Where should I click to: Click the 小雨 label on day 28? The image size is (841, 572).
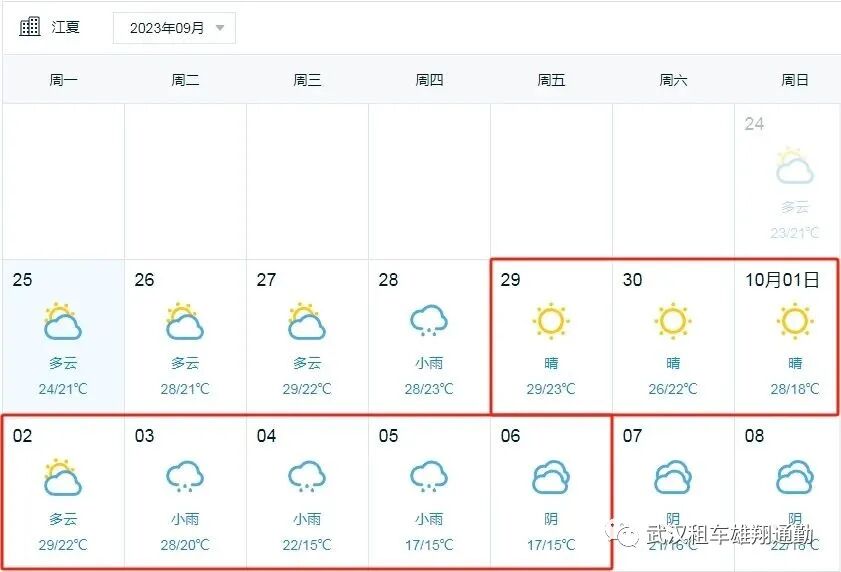click(429, 363)
